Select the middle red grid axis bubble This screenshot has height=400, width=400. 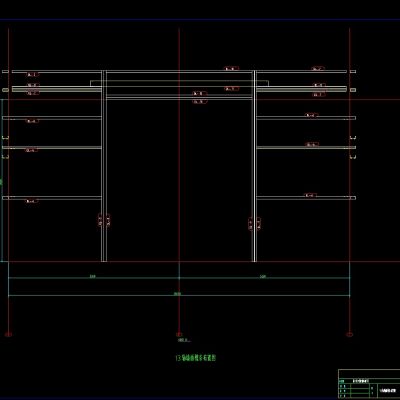click(x=179, y=334)
